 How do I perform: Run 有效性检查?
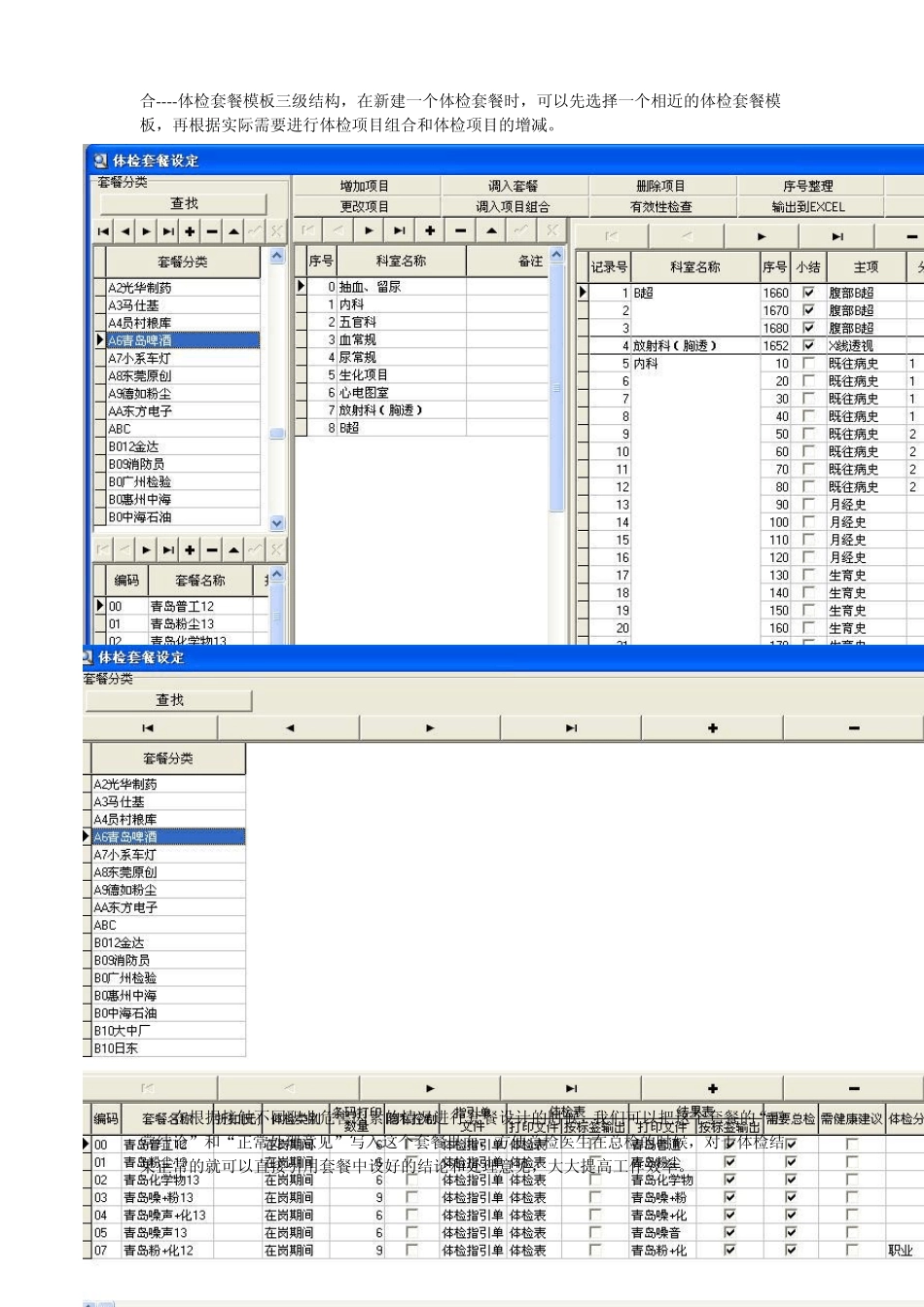click(661, 206)
